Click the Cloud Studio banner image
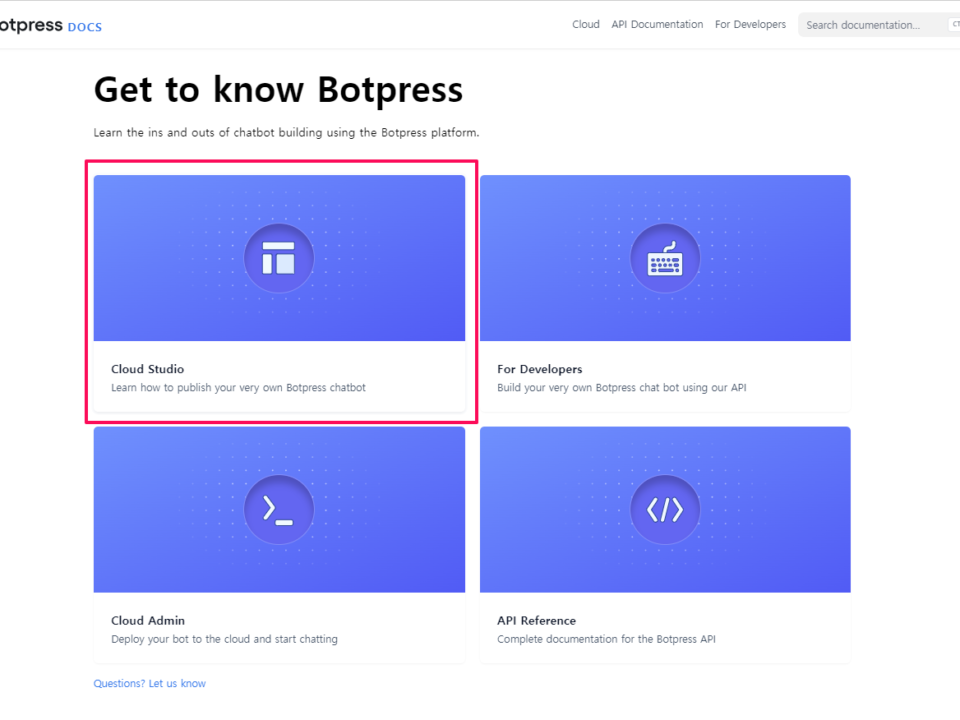 coord(279,257)
